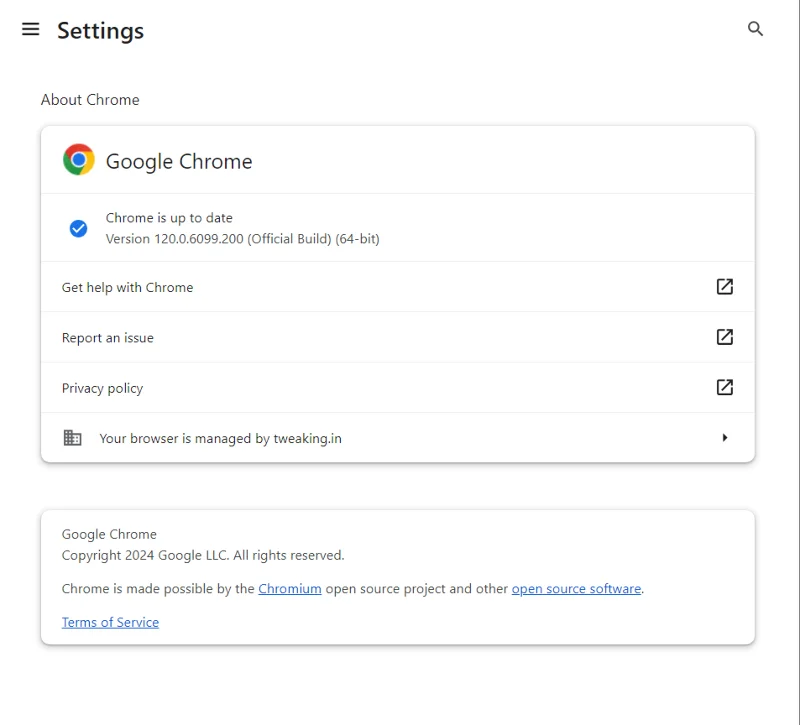Select the Settings heading
800x725 pixels.
coord(100,31)
